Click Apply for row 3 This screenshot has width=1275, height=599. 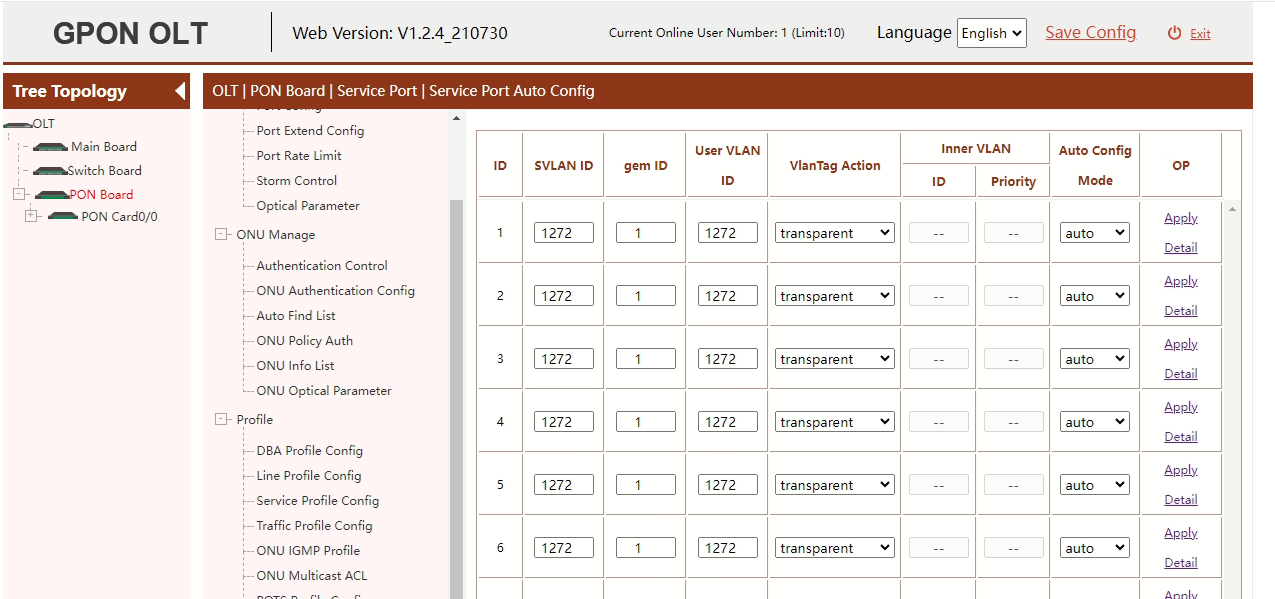(x=1181, y=344)
